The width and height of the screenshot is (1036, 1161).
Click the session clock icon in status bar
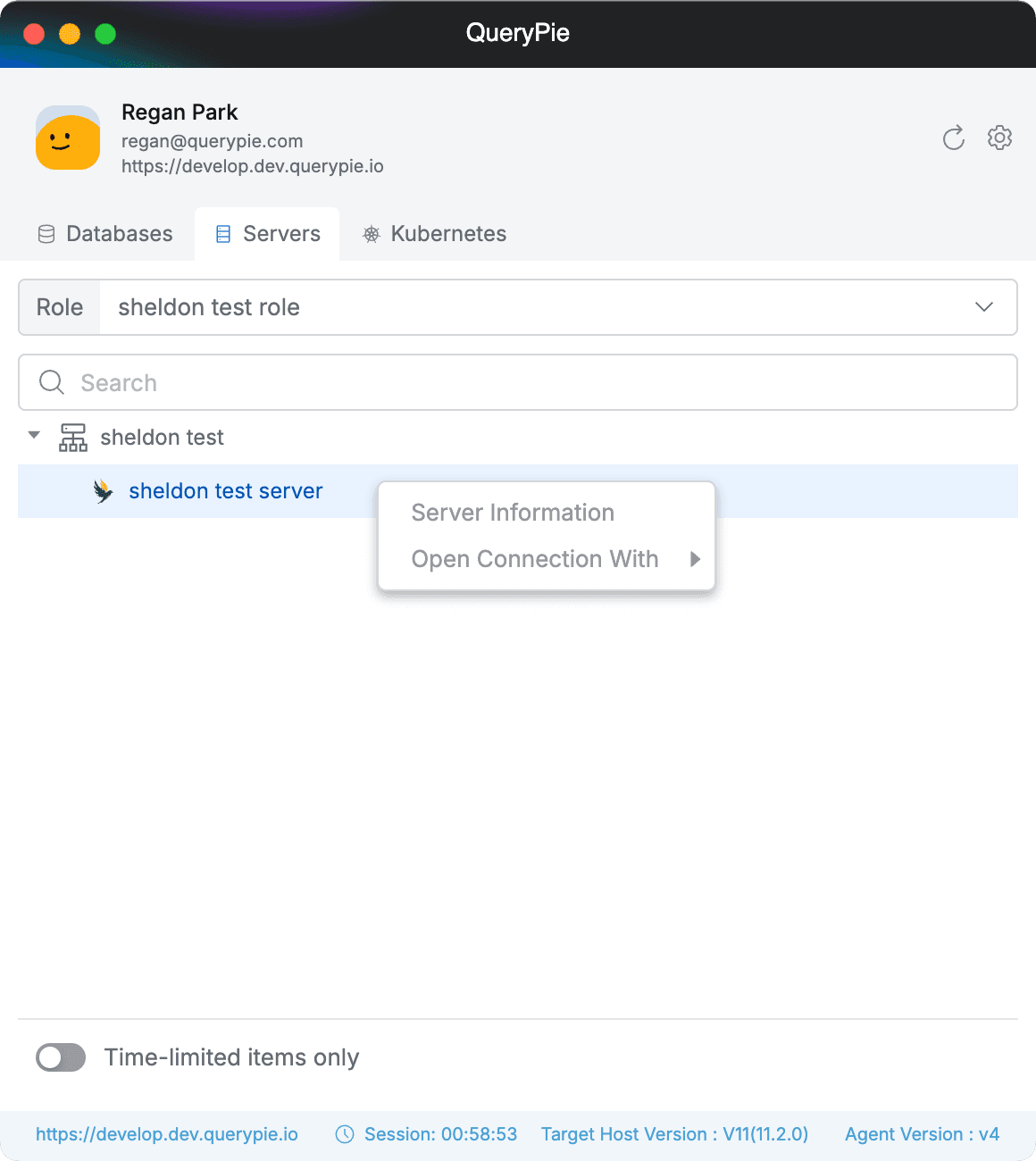tap(344, 1134)
